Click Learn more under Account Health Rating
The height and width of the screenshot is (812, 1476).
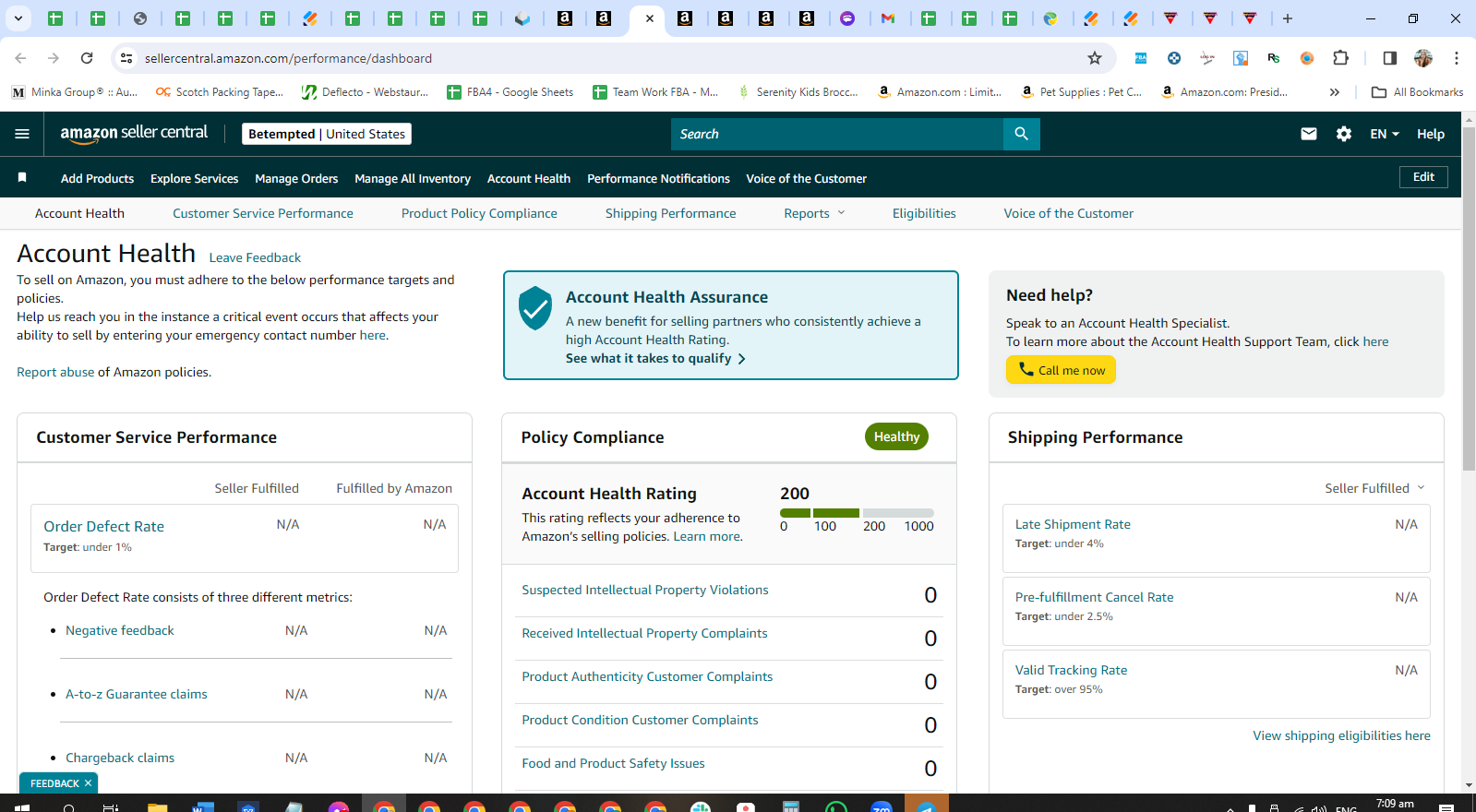point(706,536)
